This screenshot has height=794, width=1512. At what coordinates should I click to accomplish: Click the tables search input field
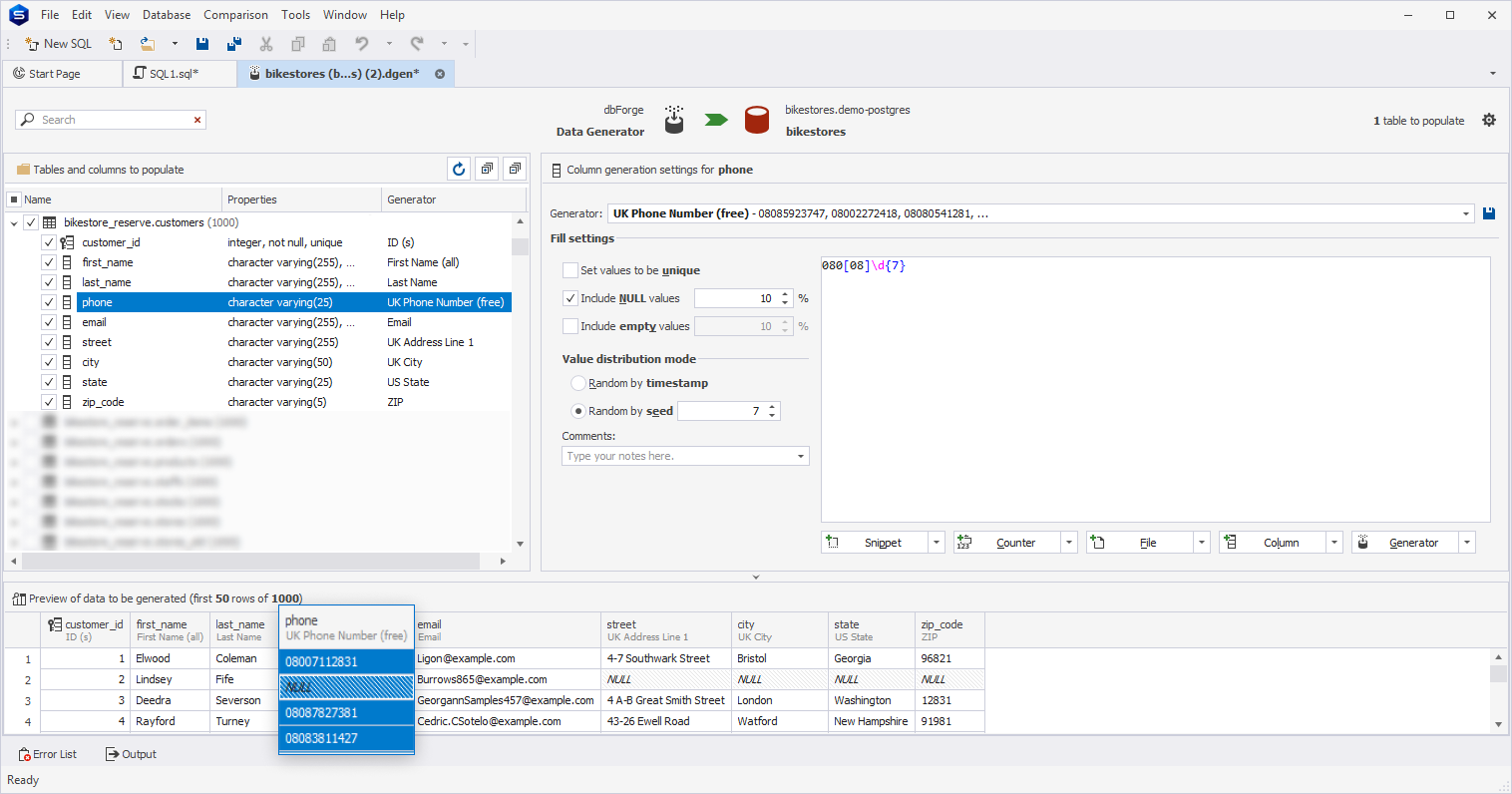click(x=112, y=120)
